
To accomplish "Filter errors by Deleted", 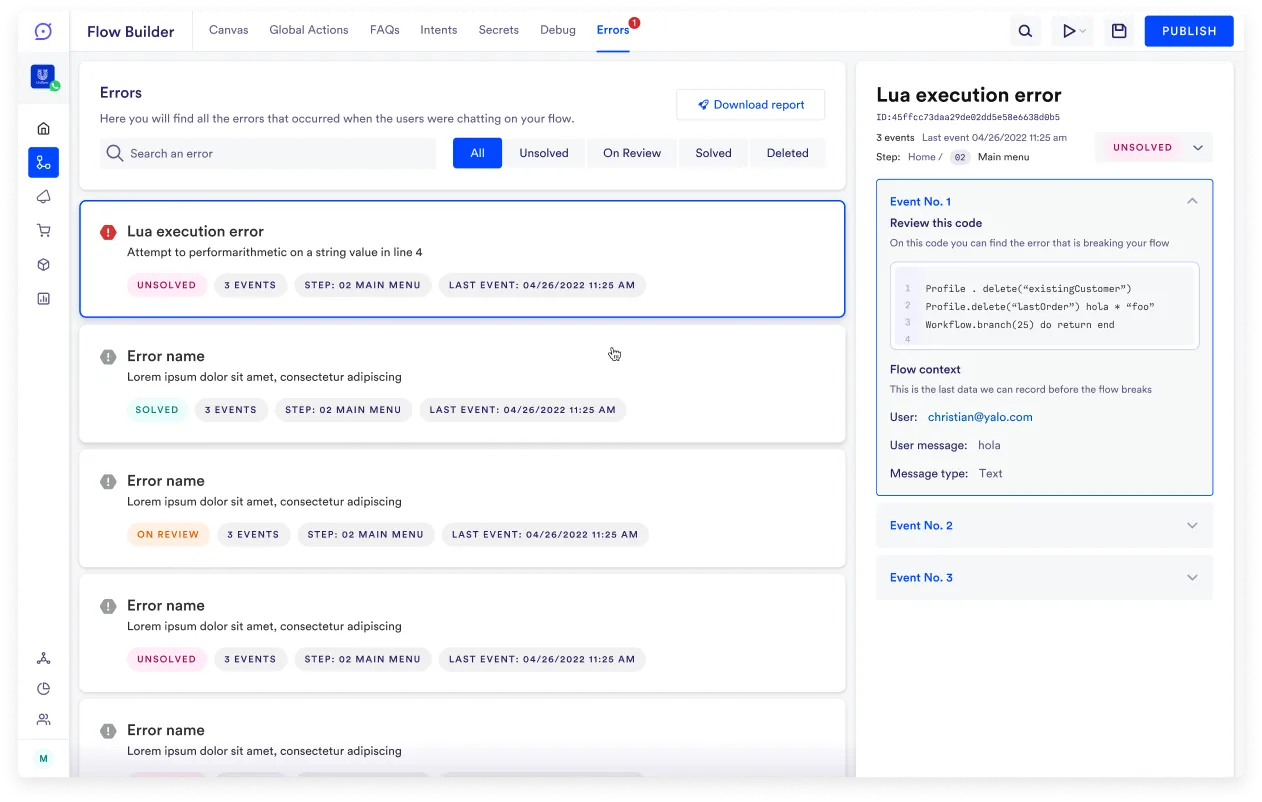I will [788, 153].
